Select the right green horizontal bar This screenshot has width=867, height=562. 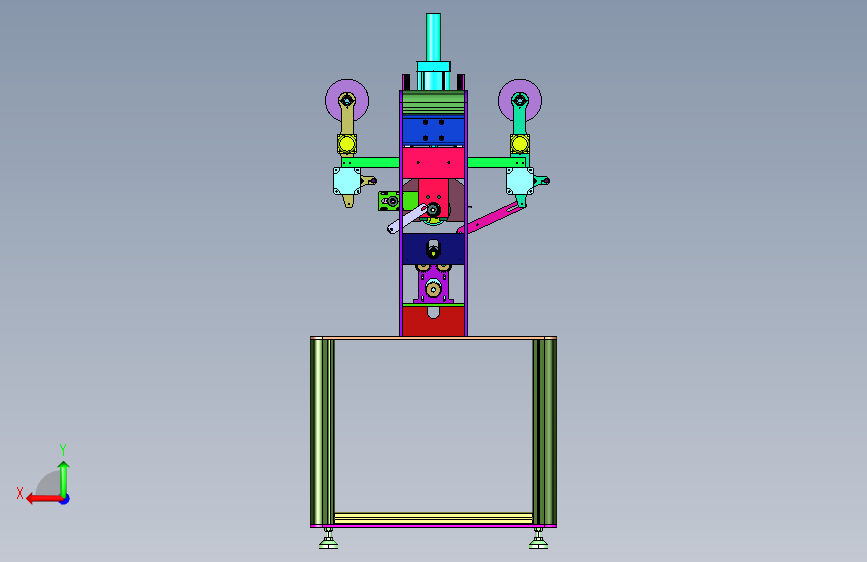coord(497,162)
